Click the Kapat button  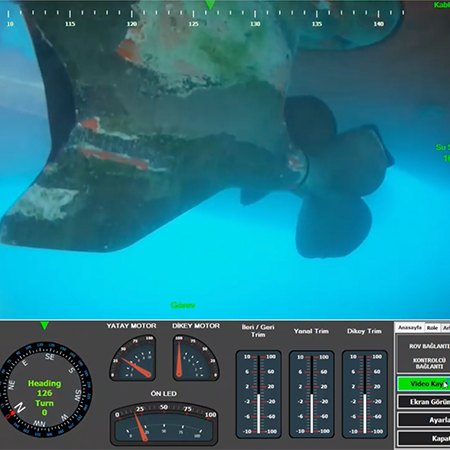424,438
